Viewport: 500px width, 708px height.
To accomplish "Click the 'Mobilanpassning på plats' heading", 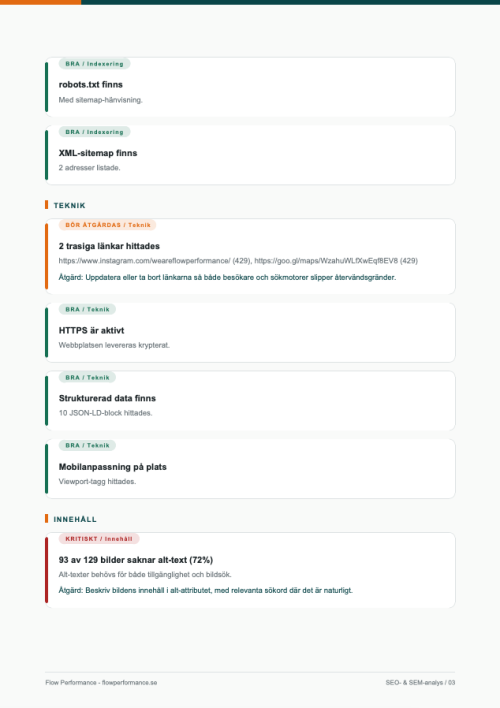I will click(112, 467).
